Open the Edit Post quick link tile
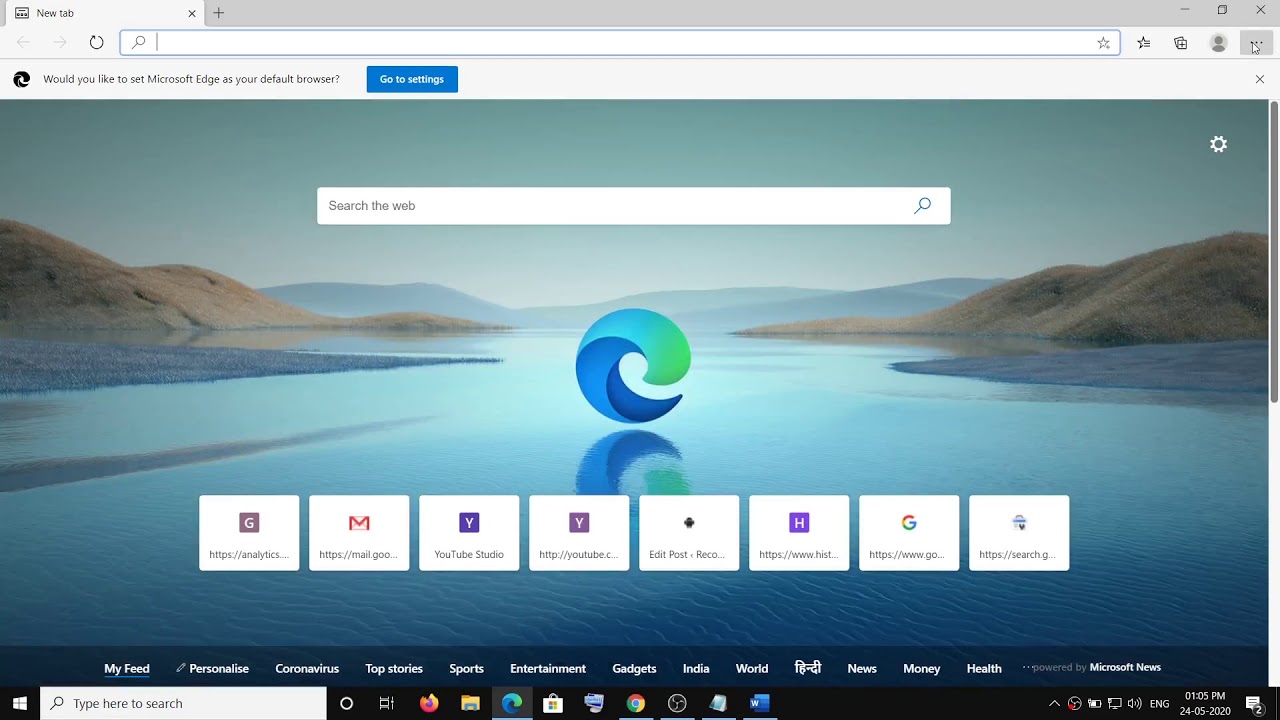The height and width of the screenshot is (720, 1280). point(689,533)
